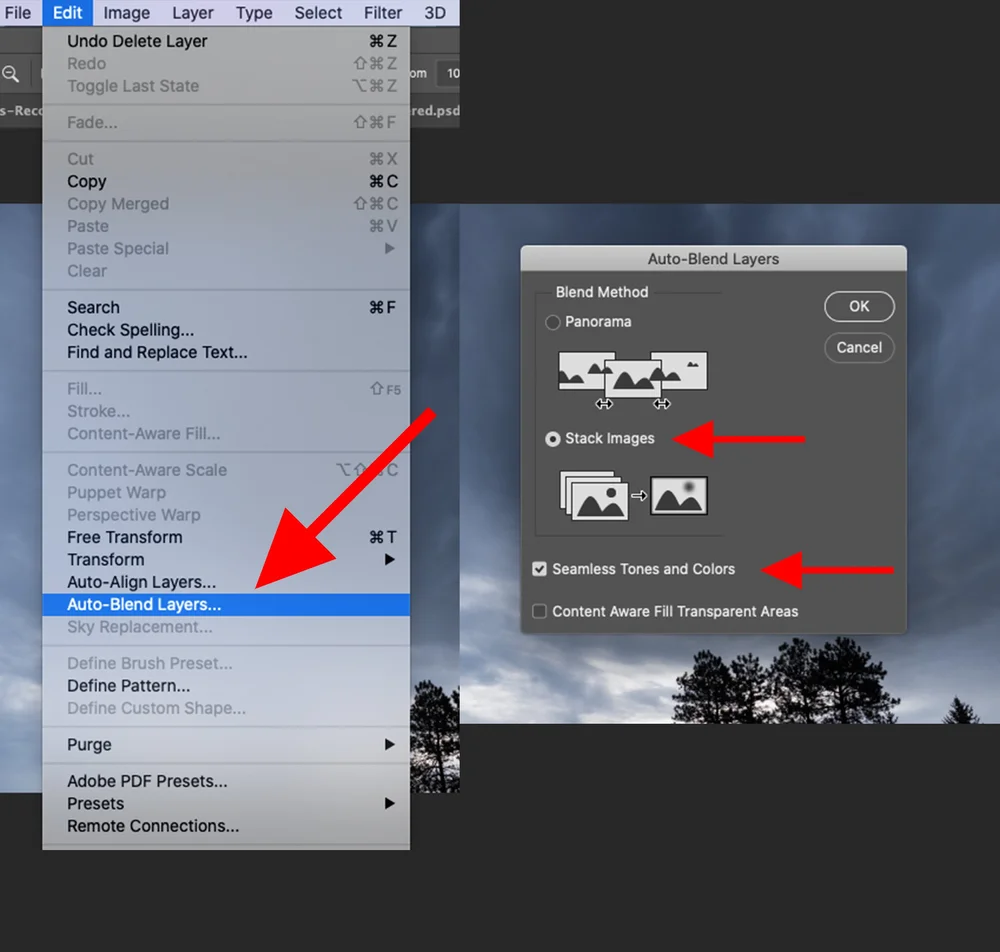Open the Purge submenu
Screen dimensions: 1000x952
[x=88, y=744]
